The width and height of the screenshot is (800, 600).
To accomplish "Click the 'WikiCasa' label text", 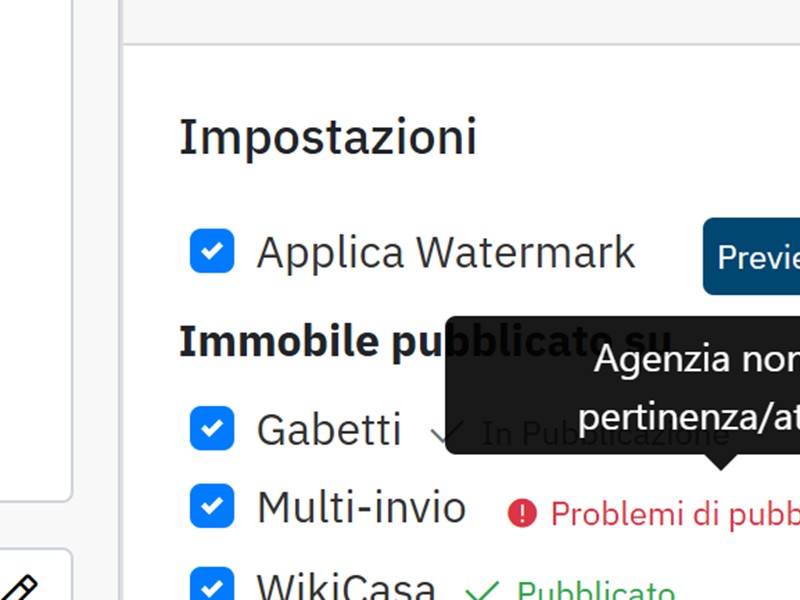I will click(346, 587).
